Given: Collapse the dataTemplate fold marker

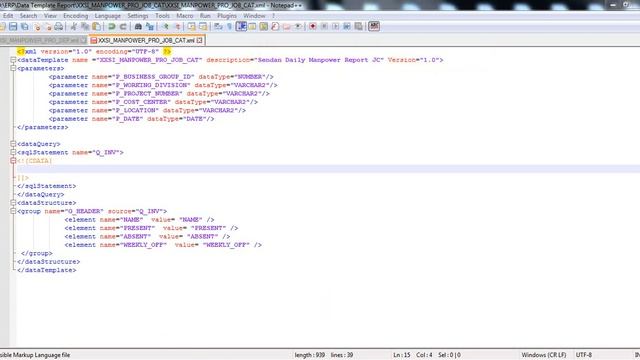Looking at the screenshot, I should point(13,60).
